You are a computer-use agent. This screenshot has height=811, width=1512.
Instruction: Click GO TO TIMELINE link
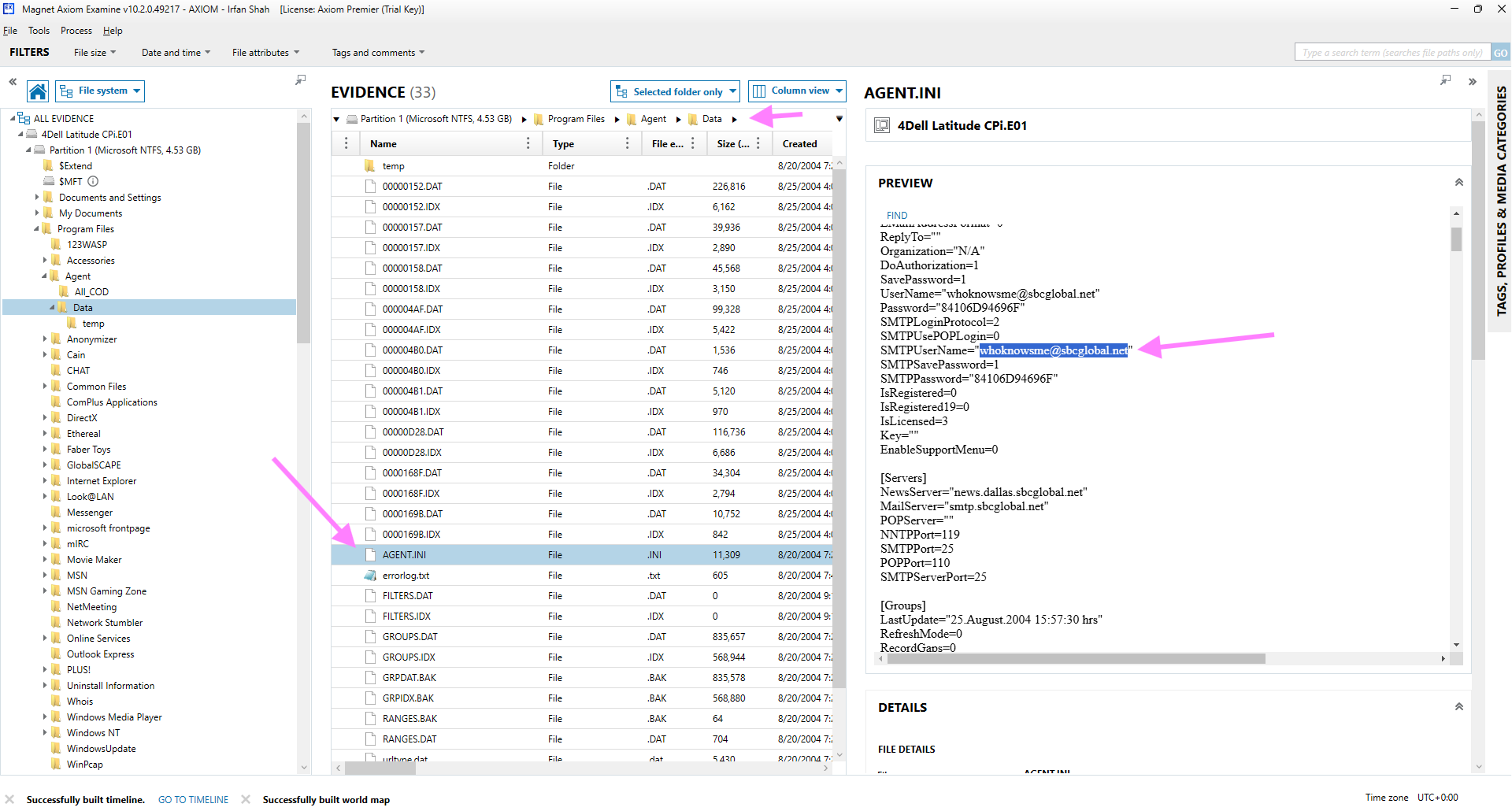click(x=193, y=799)
